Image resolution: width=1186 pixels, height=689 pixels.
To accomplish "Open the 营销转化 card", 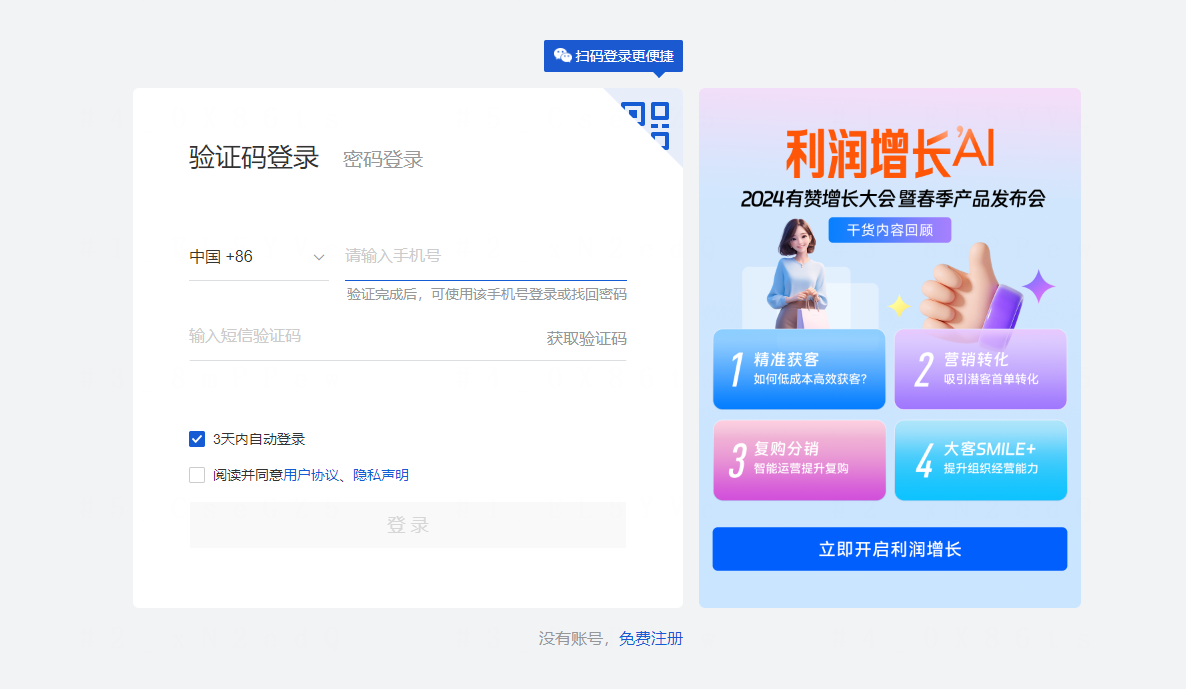I will coord(980,369).
